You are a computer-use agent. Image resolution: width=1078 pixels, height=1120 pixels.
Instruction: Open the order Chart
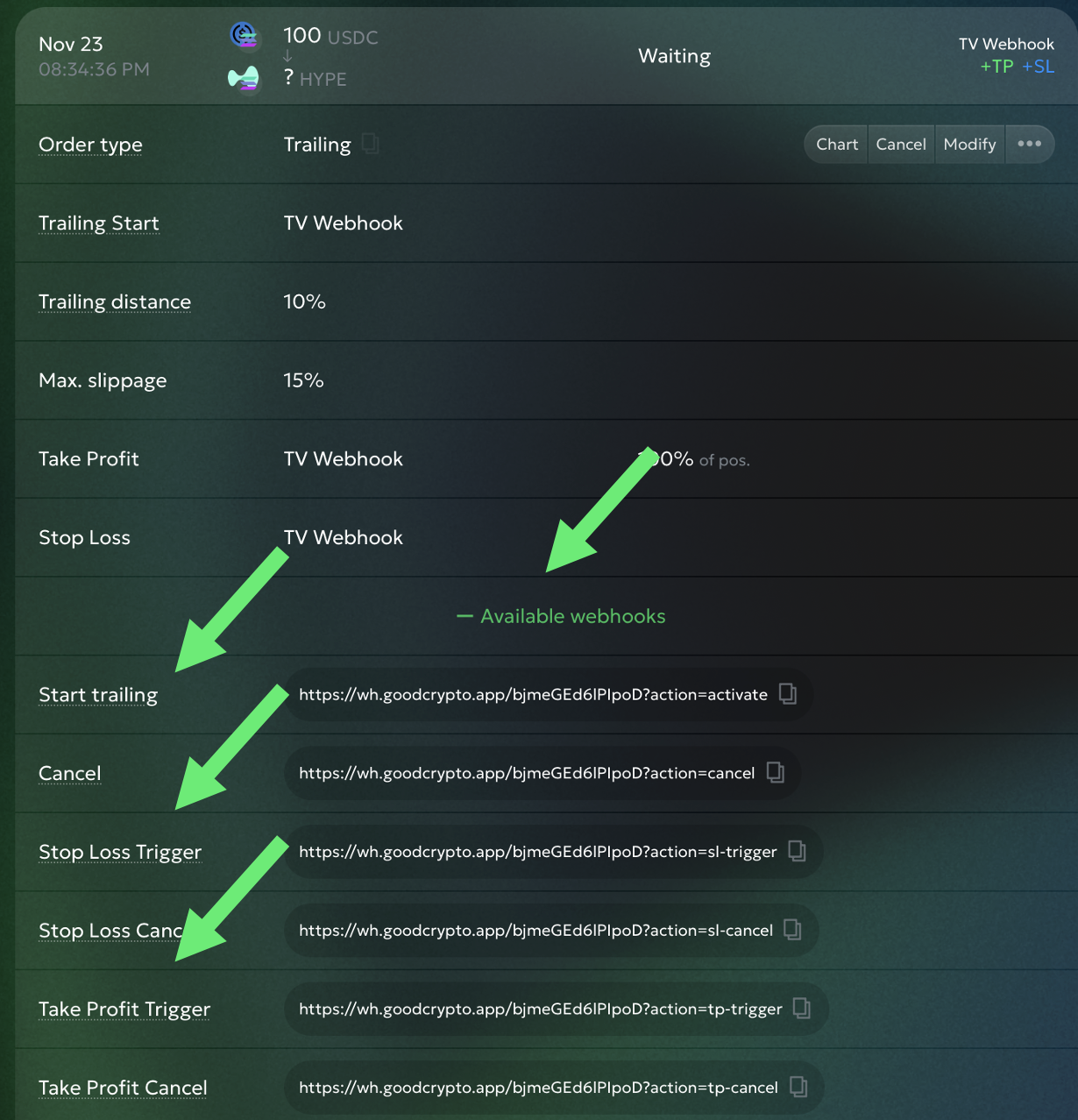(836, 144)
